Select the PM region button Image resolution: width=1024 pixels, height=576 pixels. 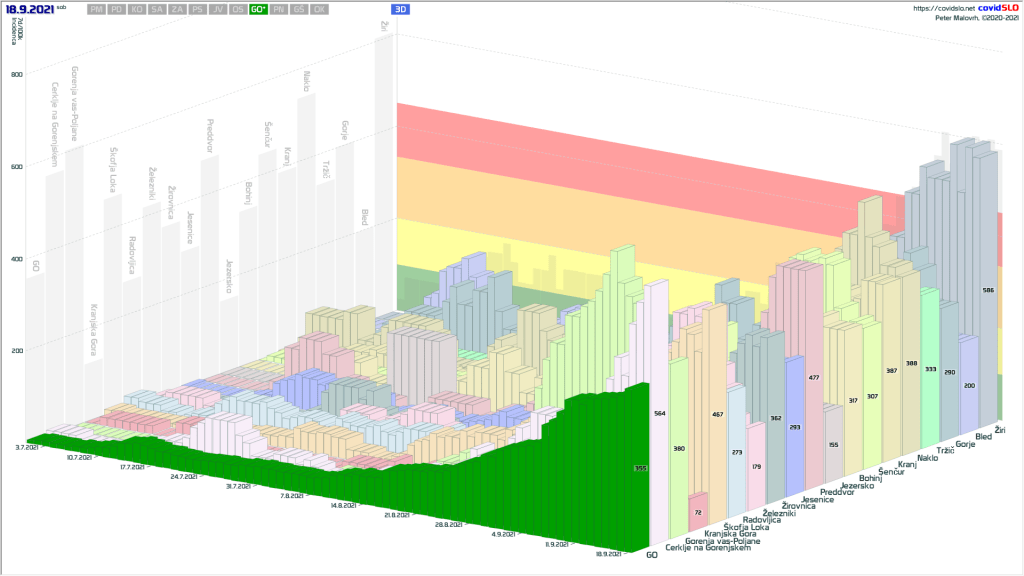coord(97,9)
